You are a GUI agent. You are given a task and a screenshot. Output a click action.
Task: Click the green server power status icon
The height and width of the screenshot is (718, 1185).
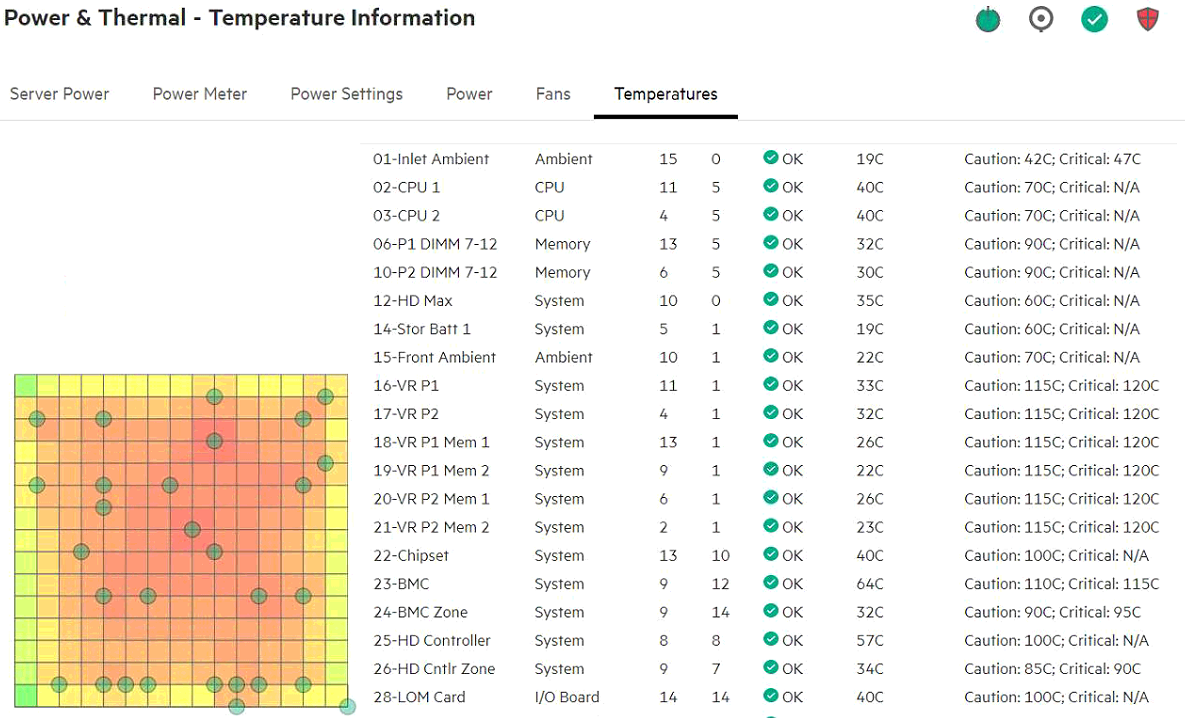point(988,20)
